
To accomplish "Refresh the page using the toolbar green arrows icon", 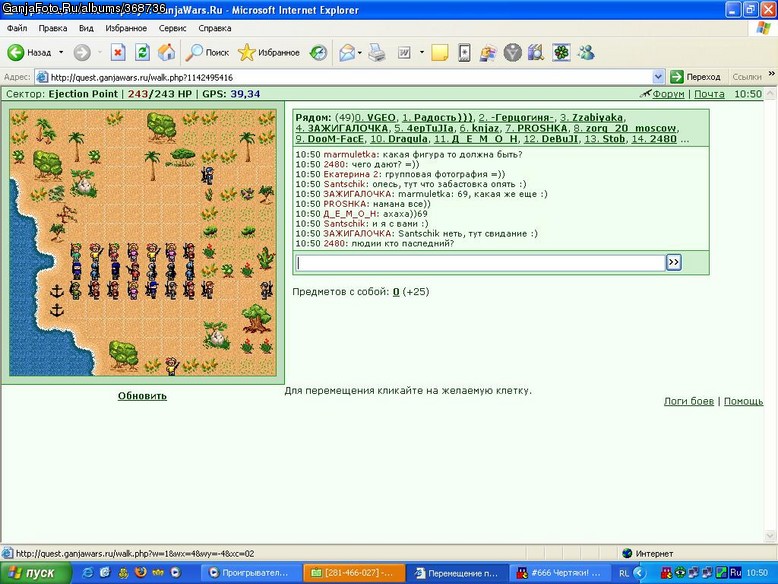I will (x=142, y=52).
